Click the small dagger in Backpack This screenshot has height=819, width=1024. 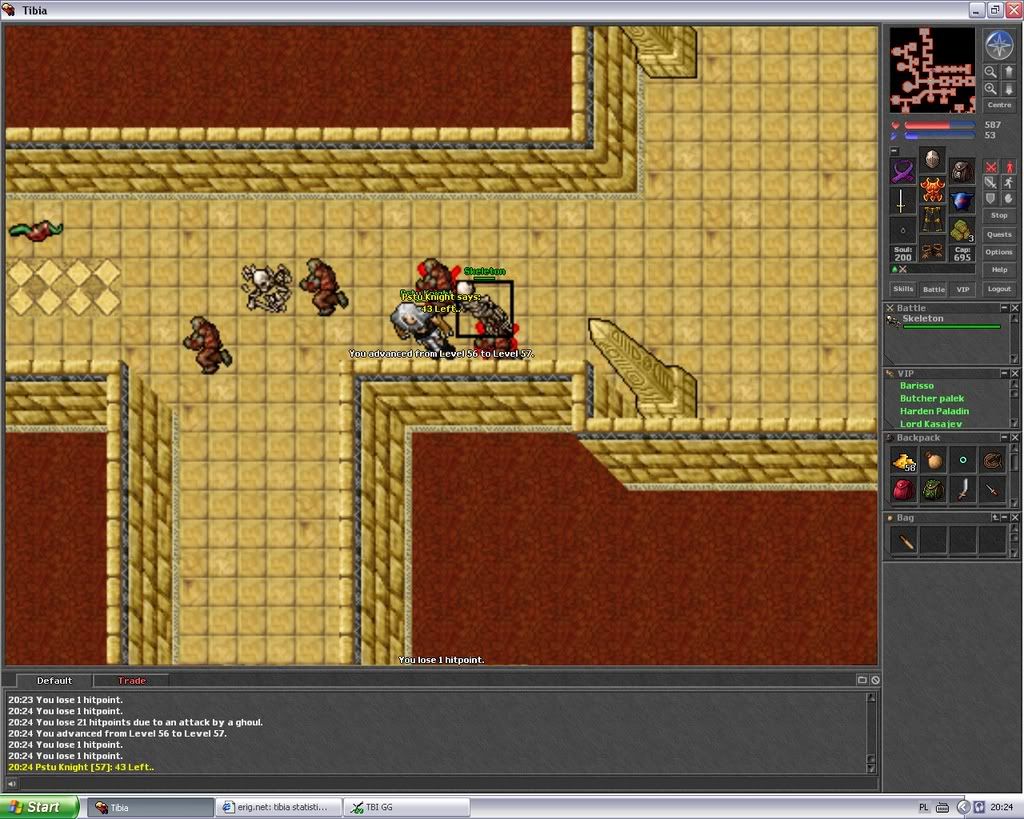pyautogui.click(x=992, y=490)
